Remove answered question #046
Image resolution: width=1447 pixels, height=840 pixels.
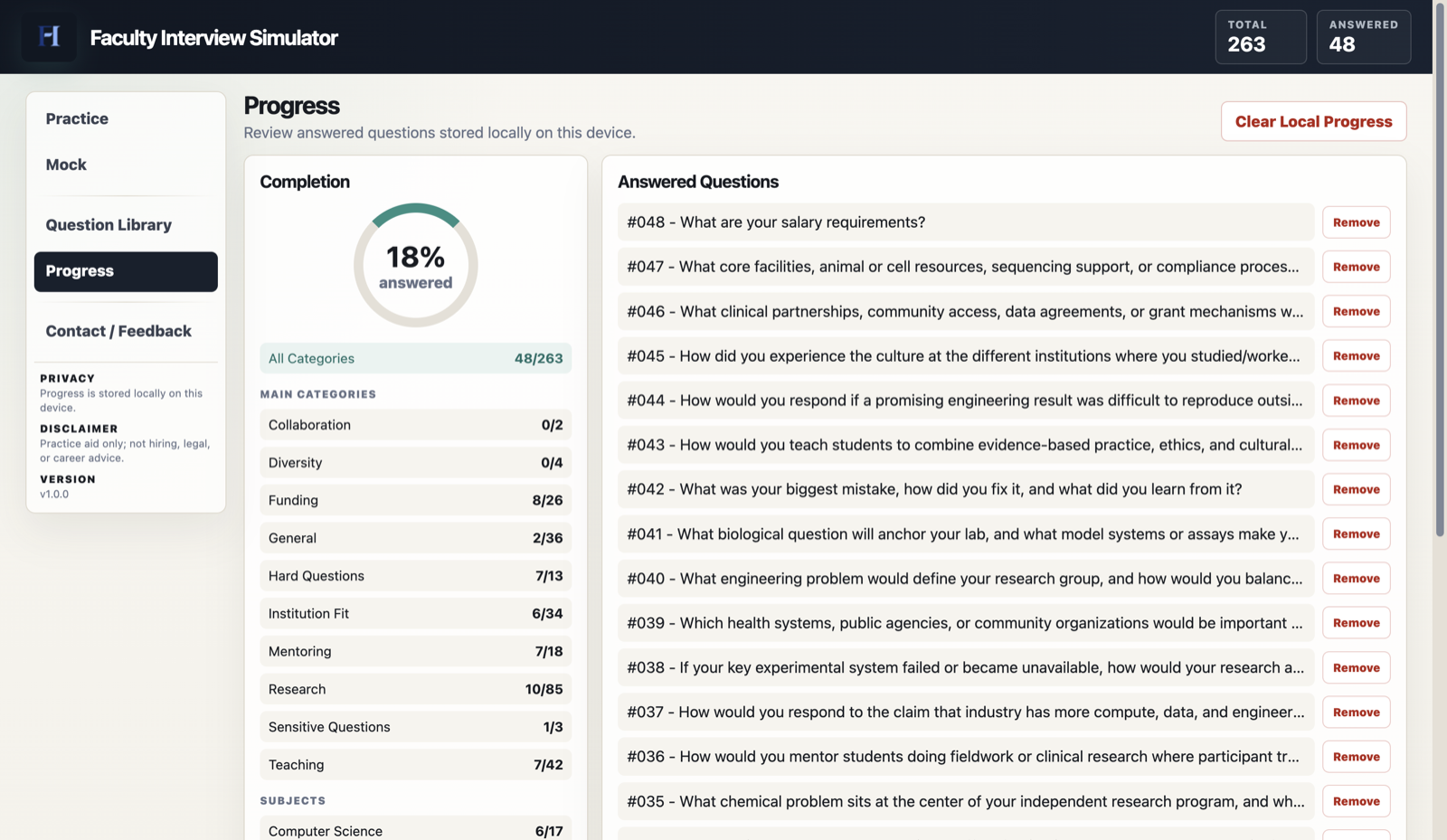click(x=1356, y=311)
